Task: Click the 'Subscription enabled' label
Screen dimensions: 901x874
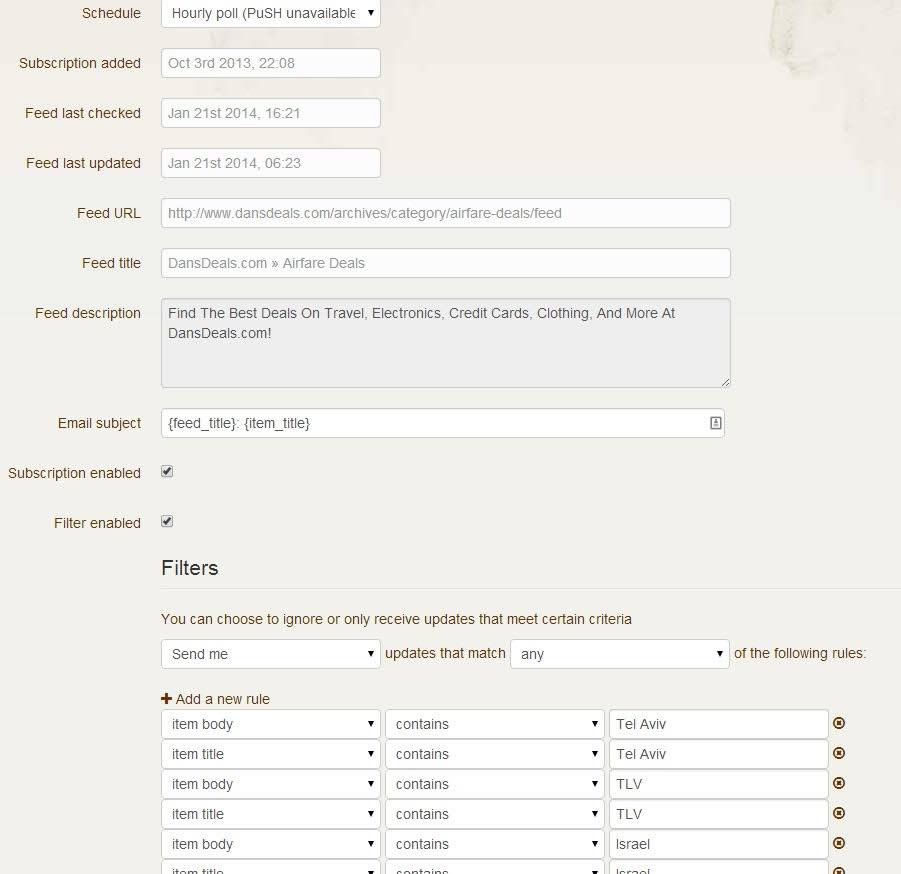Action: pyautogui.click(x=74, y=473)
